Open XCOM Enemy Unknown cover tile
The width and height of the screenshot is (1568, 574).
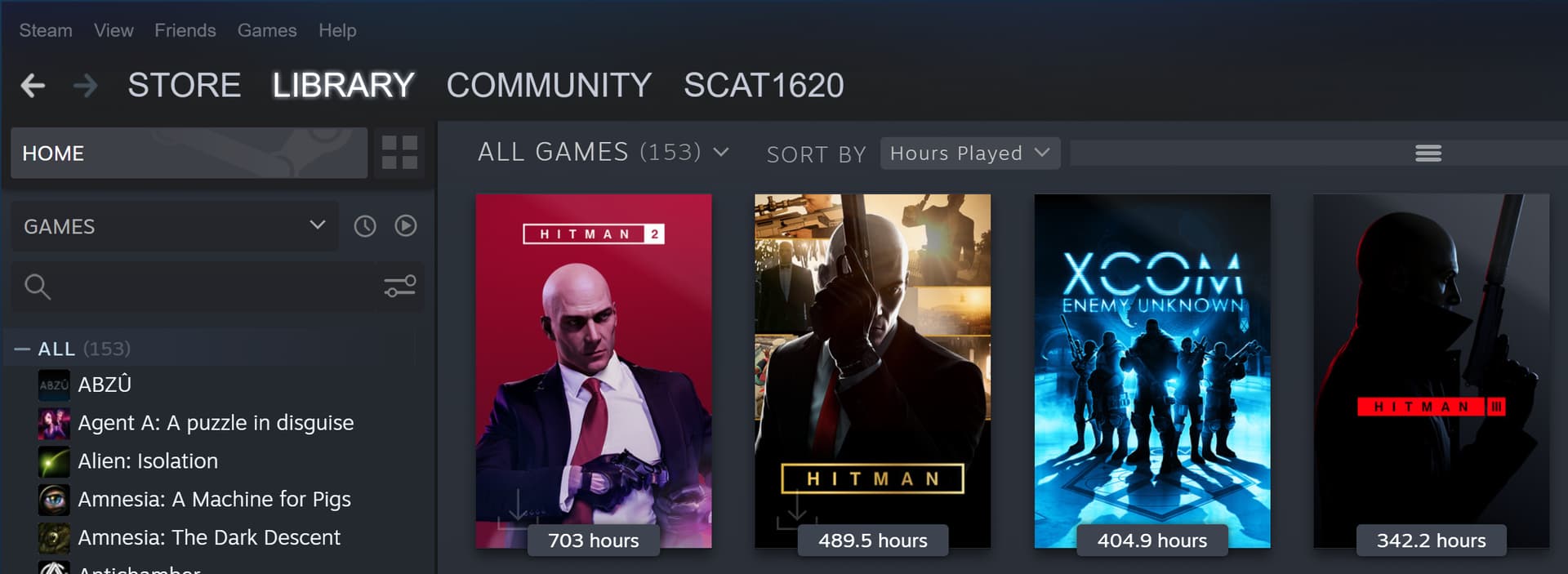point(1151,371)
